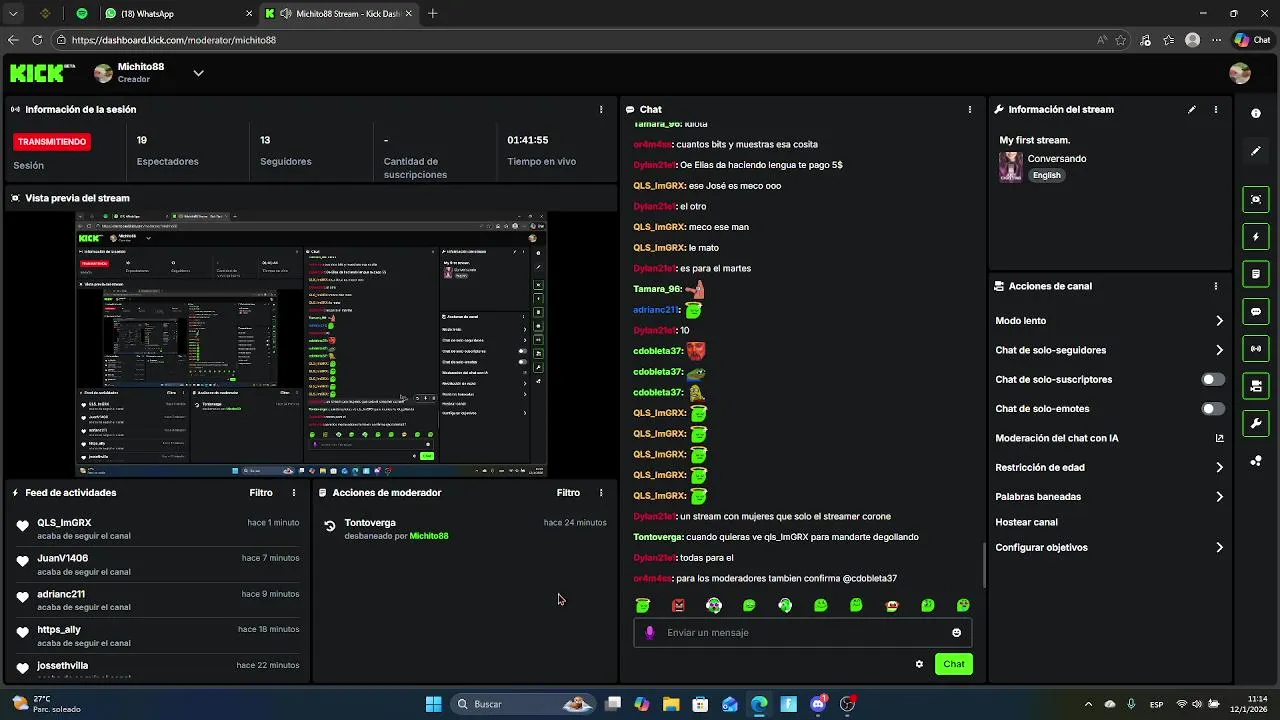Click the chat panel scrollbar
This screenshot has width=1280, height=720.
pos(985,565)
